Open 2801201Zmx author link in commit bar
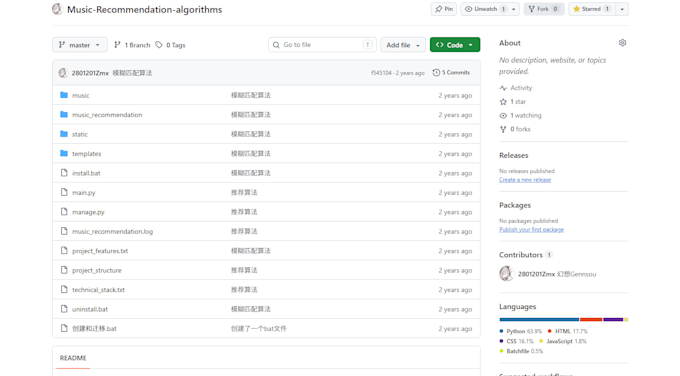 point(90,73)
